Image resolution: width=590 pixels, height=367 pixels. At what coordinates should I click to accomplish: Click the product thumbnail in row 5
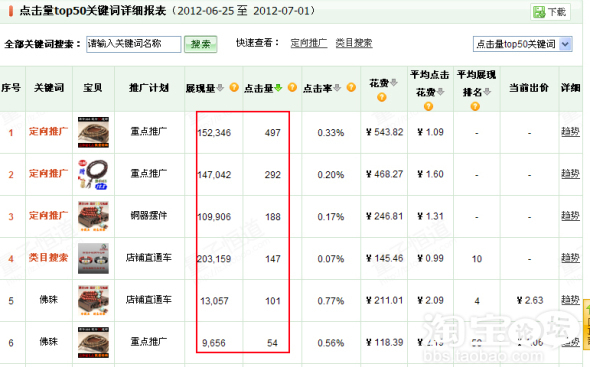pyautogui.click(x=93, y=300)
